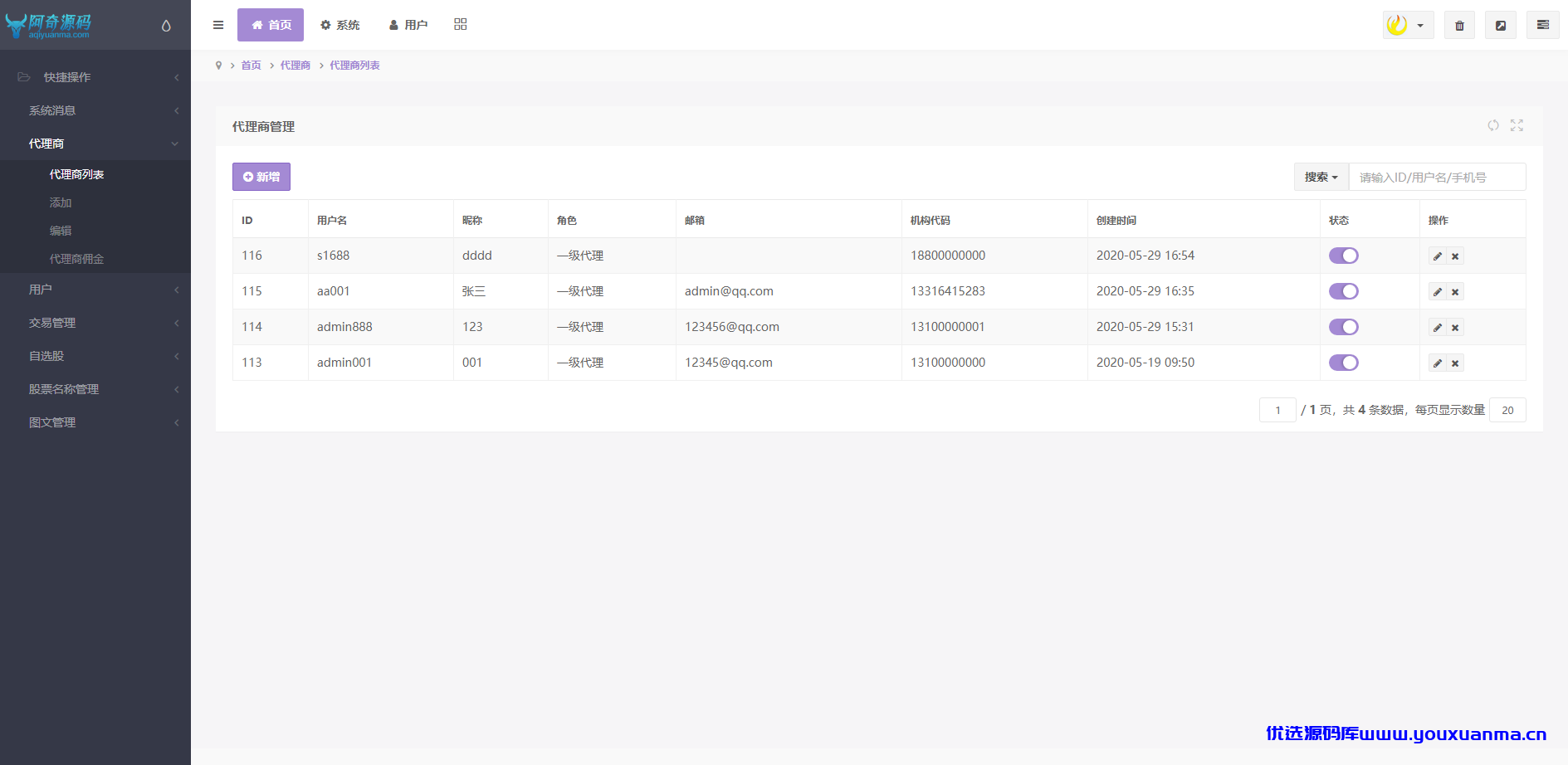Click the external-link icon in top bar
Screen dimensions: 1568x765
tap(1501, 25)
